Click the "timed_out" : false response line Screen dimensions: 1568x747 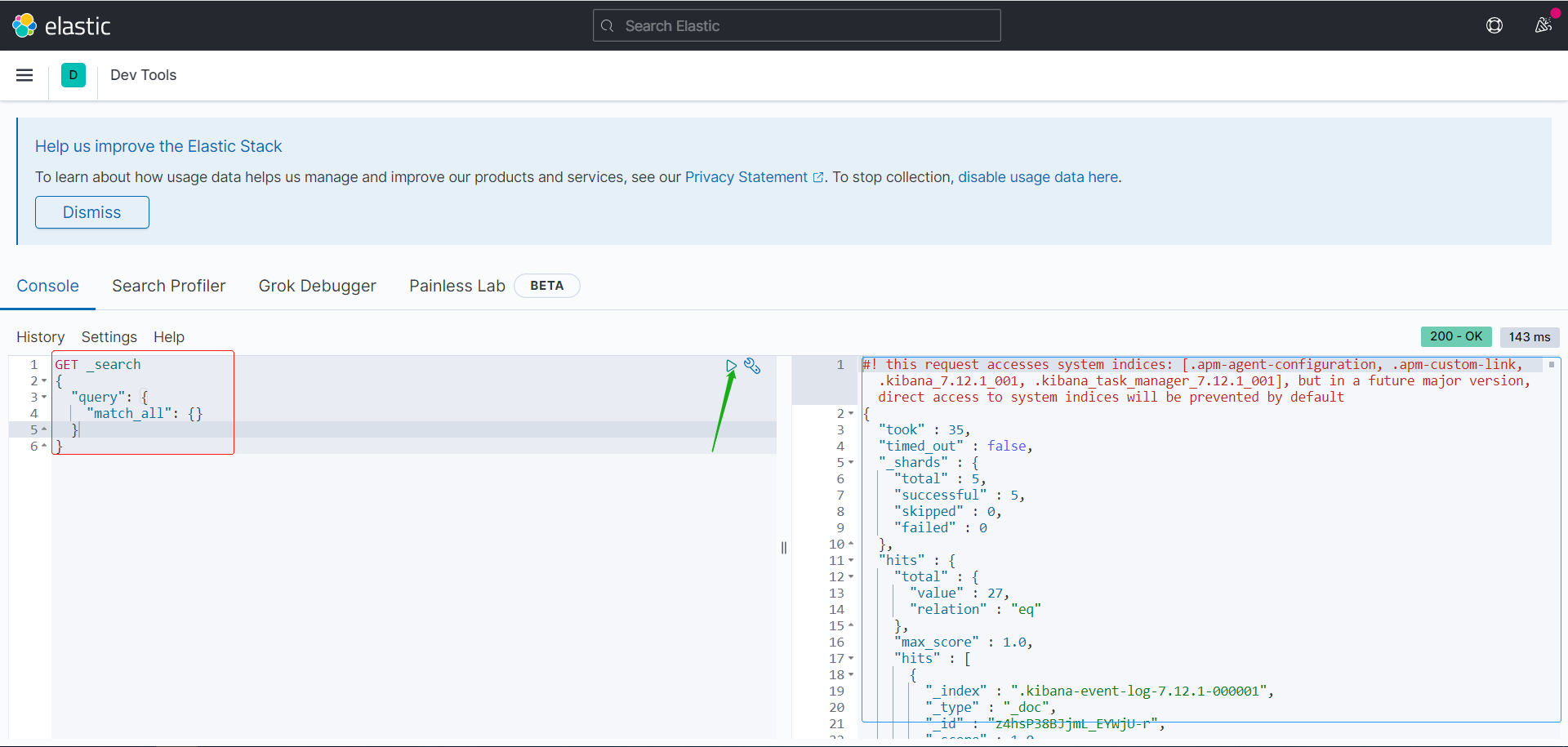[955, 447]
